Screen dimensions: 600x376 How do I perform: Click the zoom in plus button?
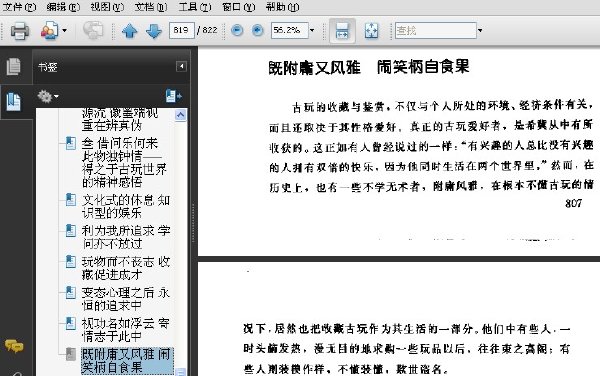[x=258, y=30]
